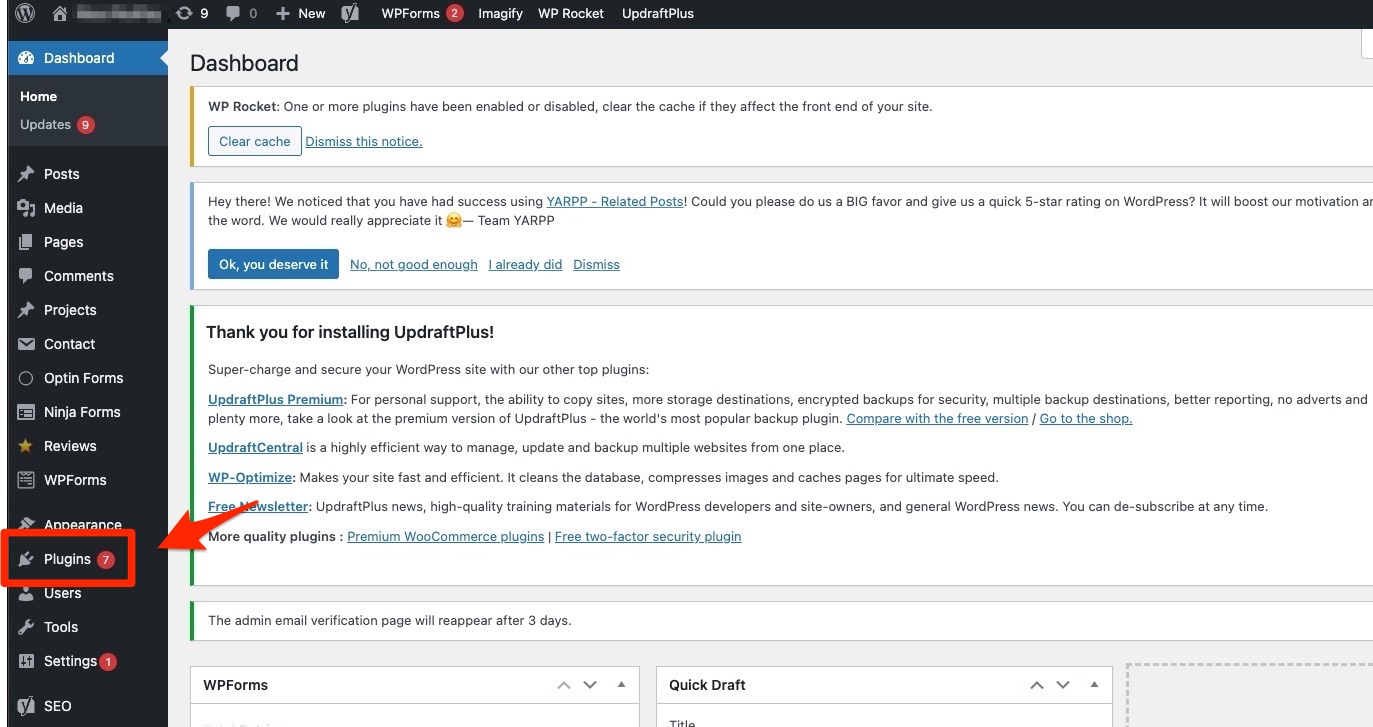The width and height of the screenshot is (1373, 727).
Task: Click the Clear cache button
Action: point(254,141)
